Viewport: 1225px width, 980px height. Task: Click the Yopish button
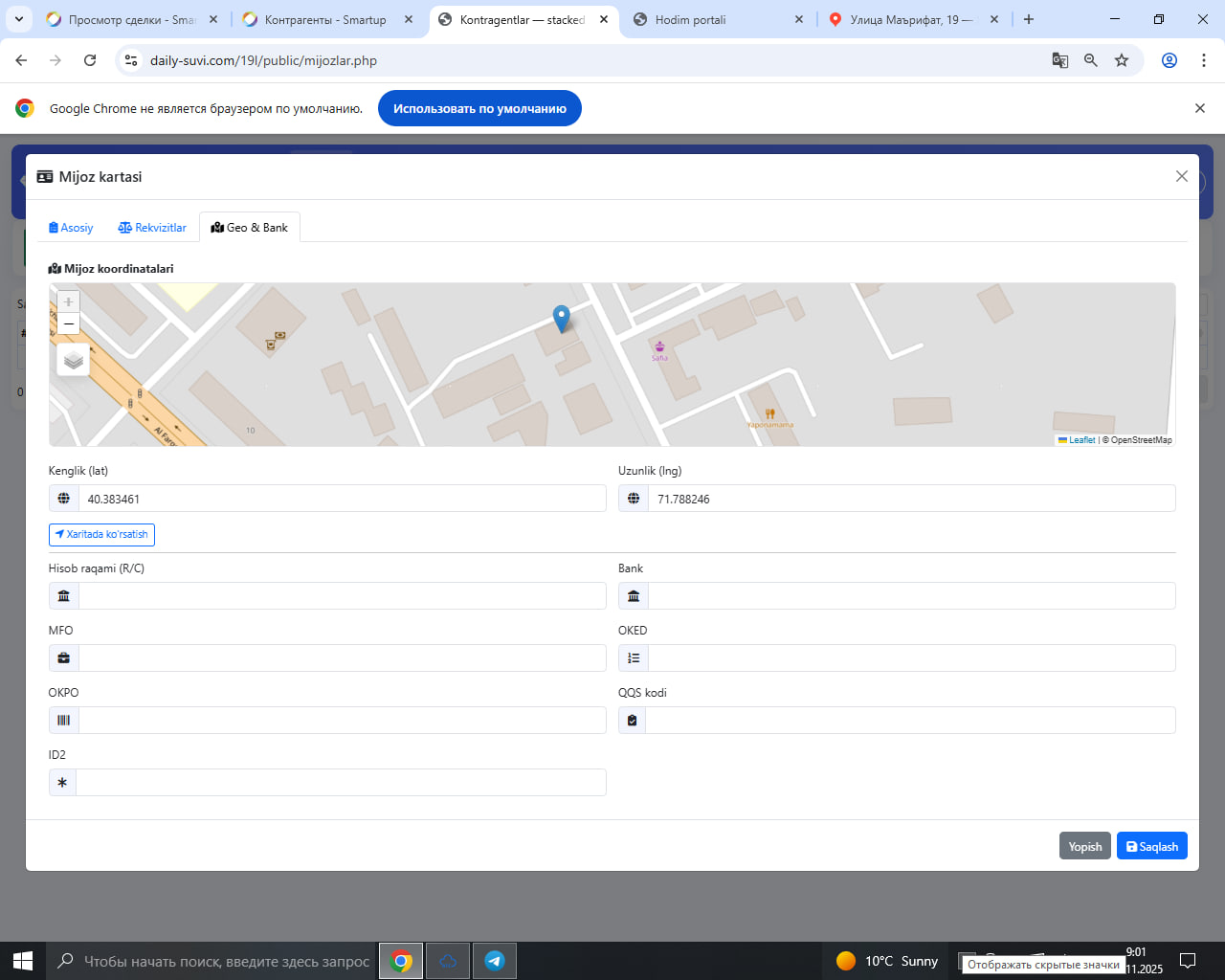coord(1084,846)
